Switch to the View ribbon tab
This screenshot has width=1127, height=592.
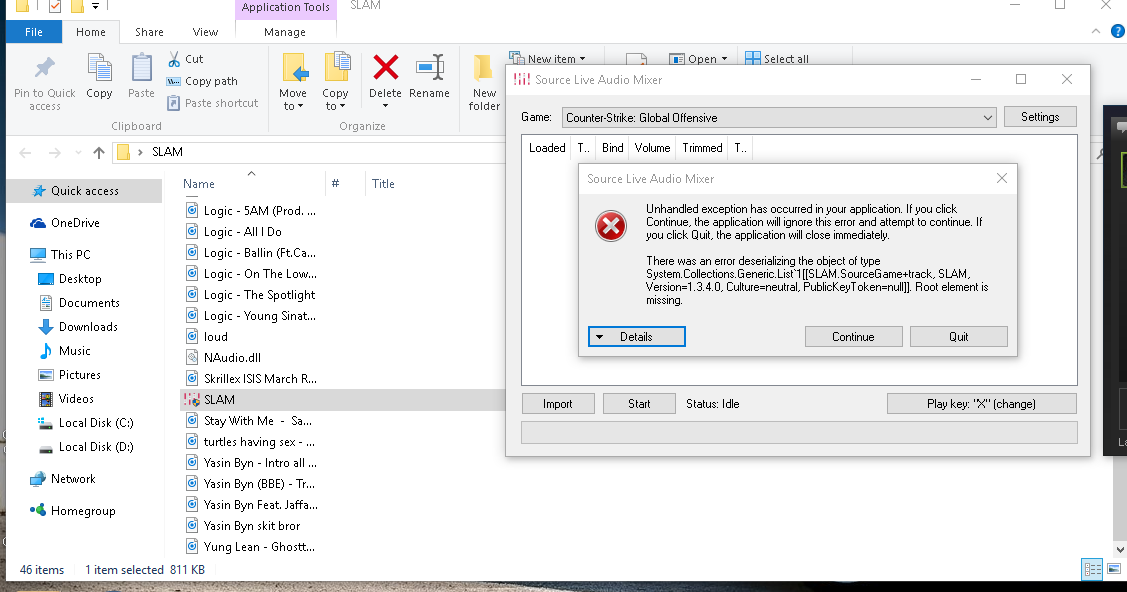[x=205, y=32]
